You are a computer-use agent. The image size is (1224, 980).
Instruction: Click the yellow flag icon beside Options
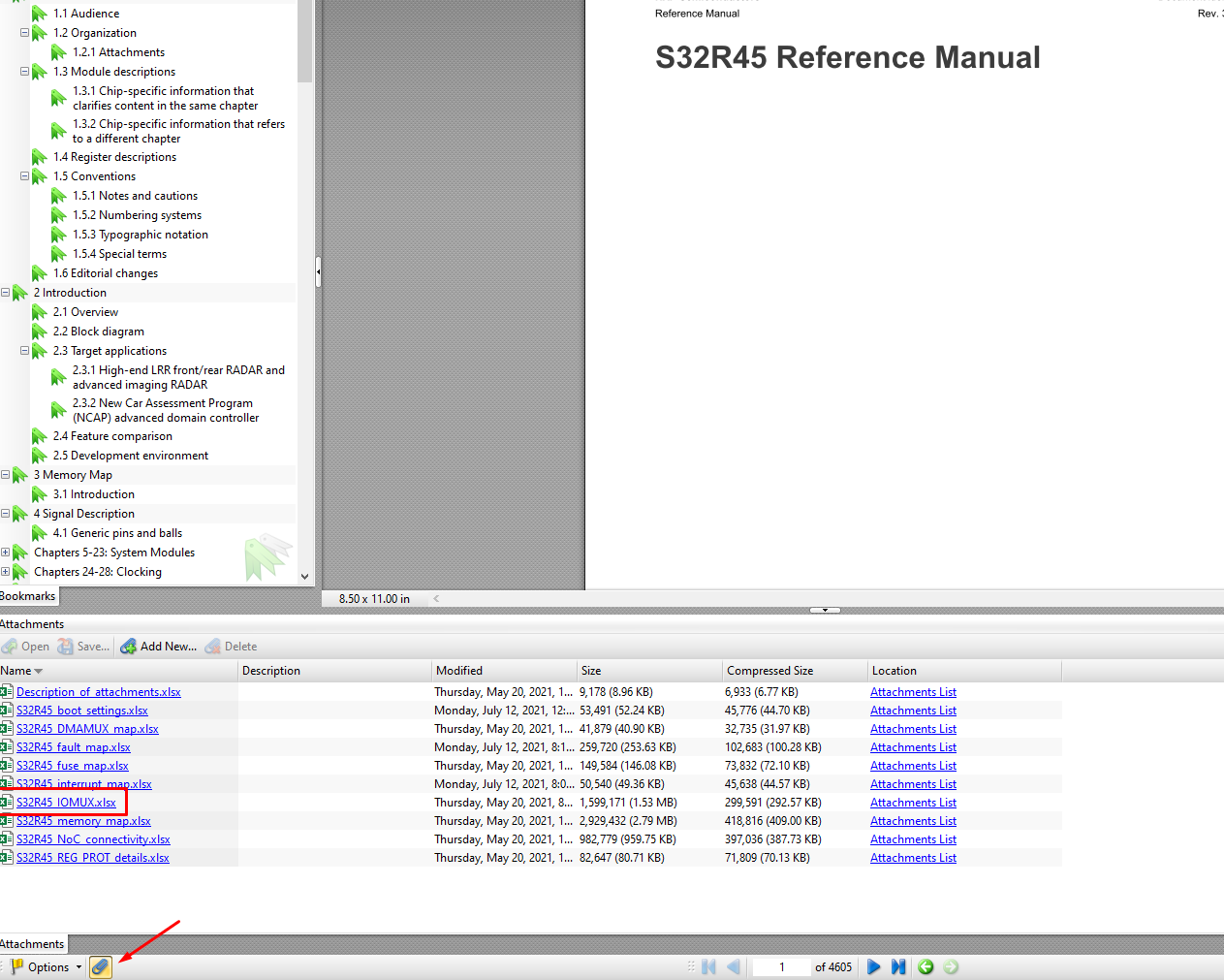tap(16, 966)
